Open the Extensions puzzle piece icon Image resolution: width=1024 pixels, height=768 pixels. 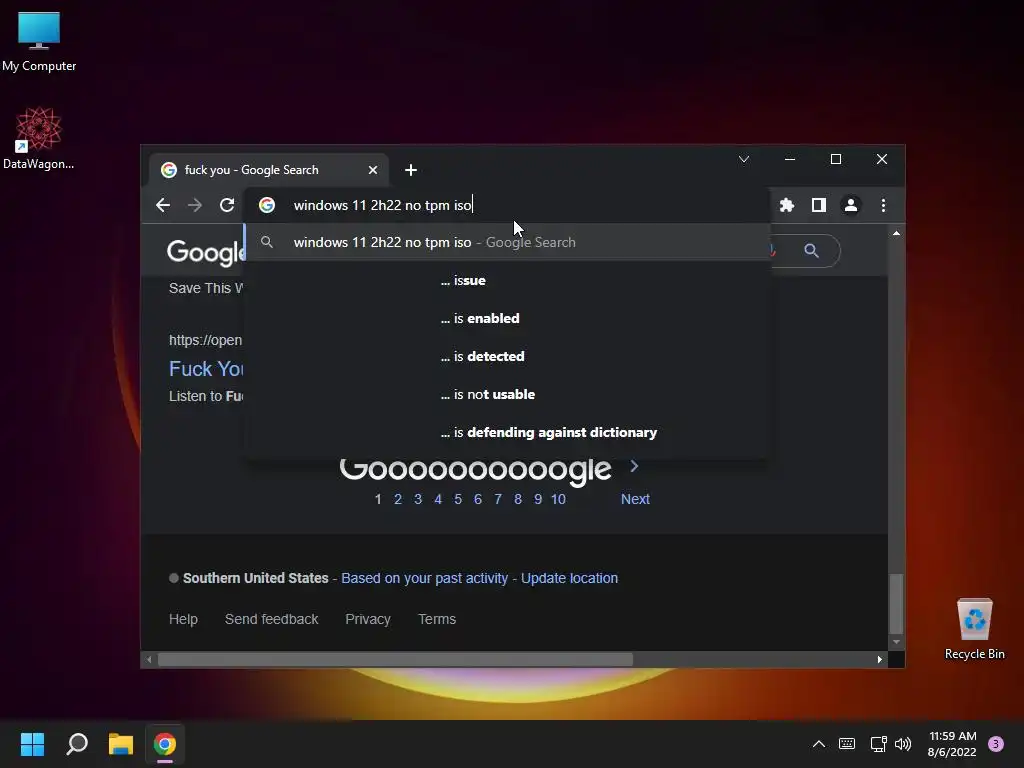click(787, 205)
